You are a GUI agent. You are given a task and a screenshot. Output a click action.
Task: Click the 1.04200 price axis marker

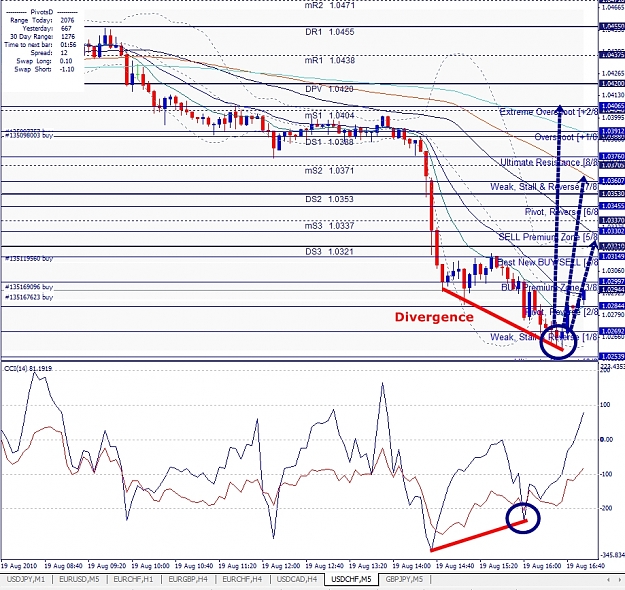(612, 84)
